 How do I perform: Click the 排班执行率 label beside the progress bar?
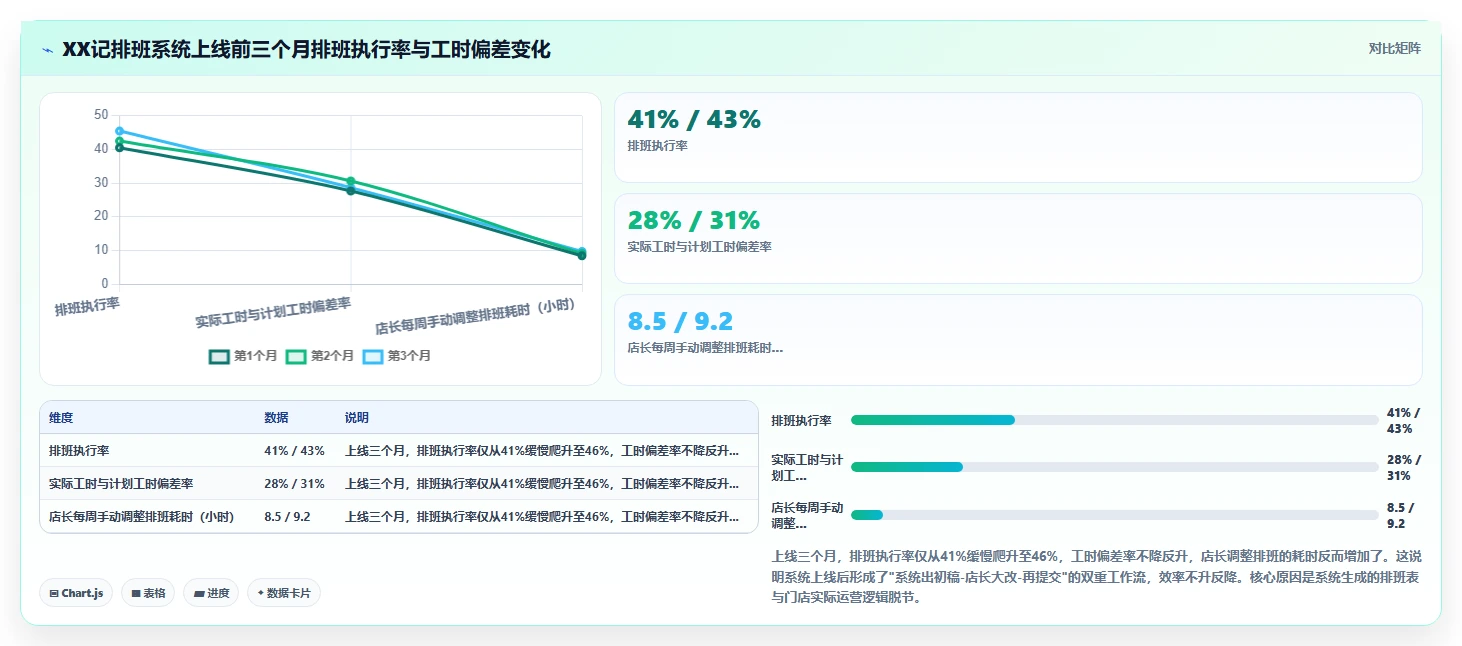click(801, 421)
